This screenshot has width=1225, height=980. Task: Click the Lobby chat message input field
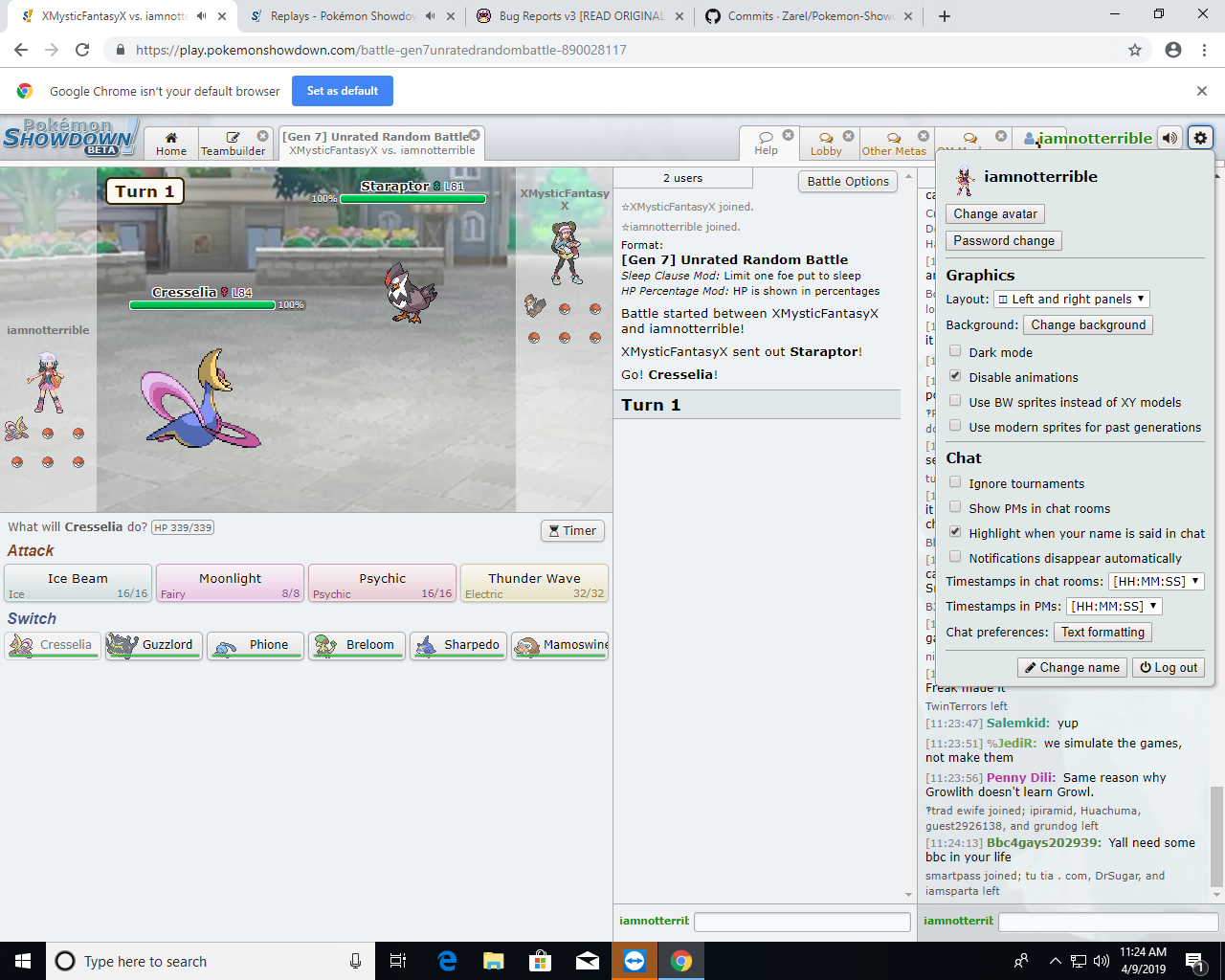click(1110, 922)
